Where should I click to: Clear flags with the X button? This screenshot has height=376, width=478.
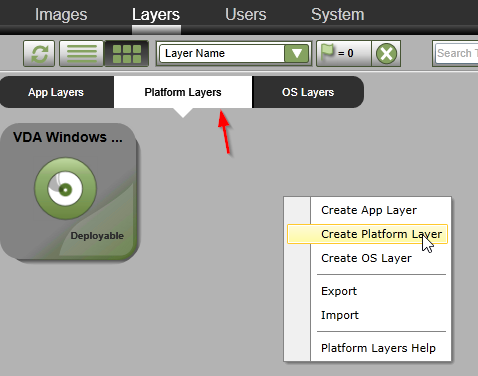click(x=386, y=53)
